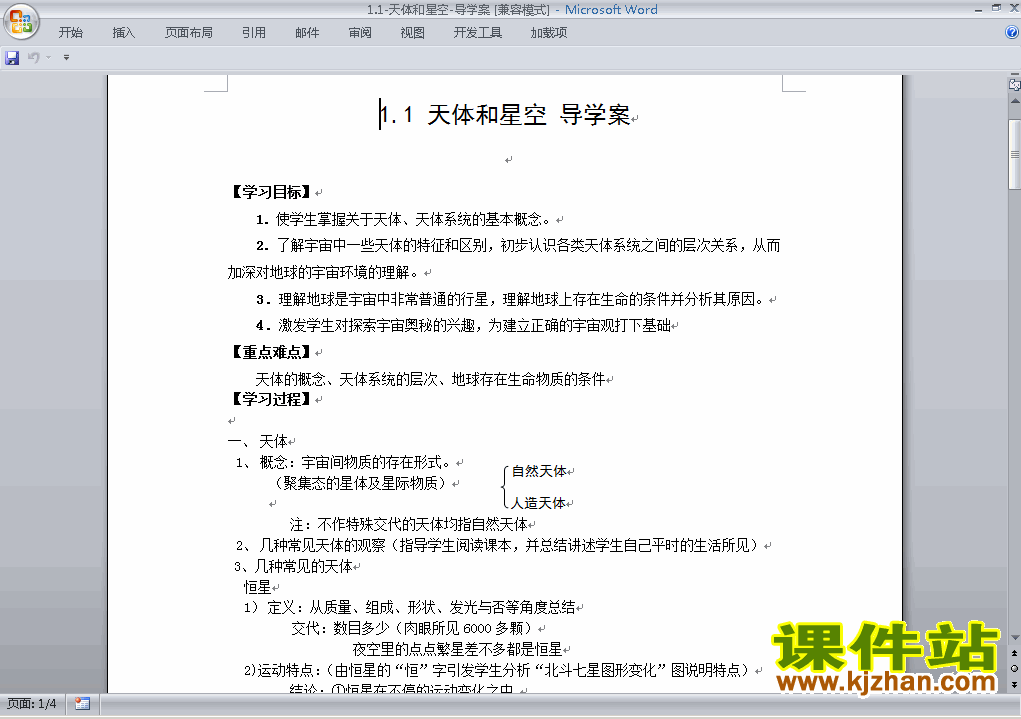
Task: Open the Select Browse Object round button
Action: [1014, 668]
